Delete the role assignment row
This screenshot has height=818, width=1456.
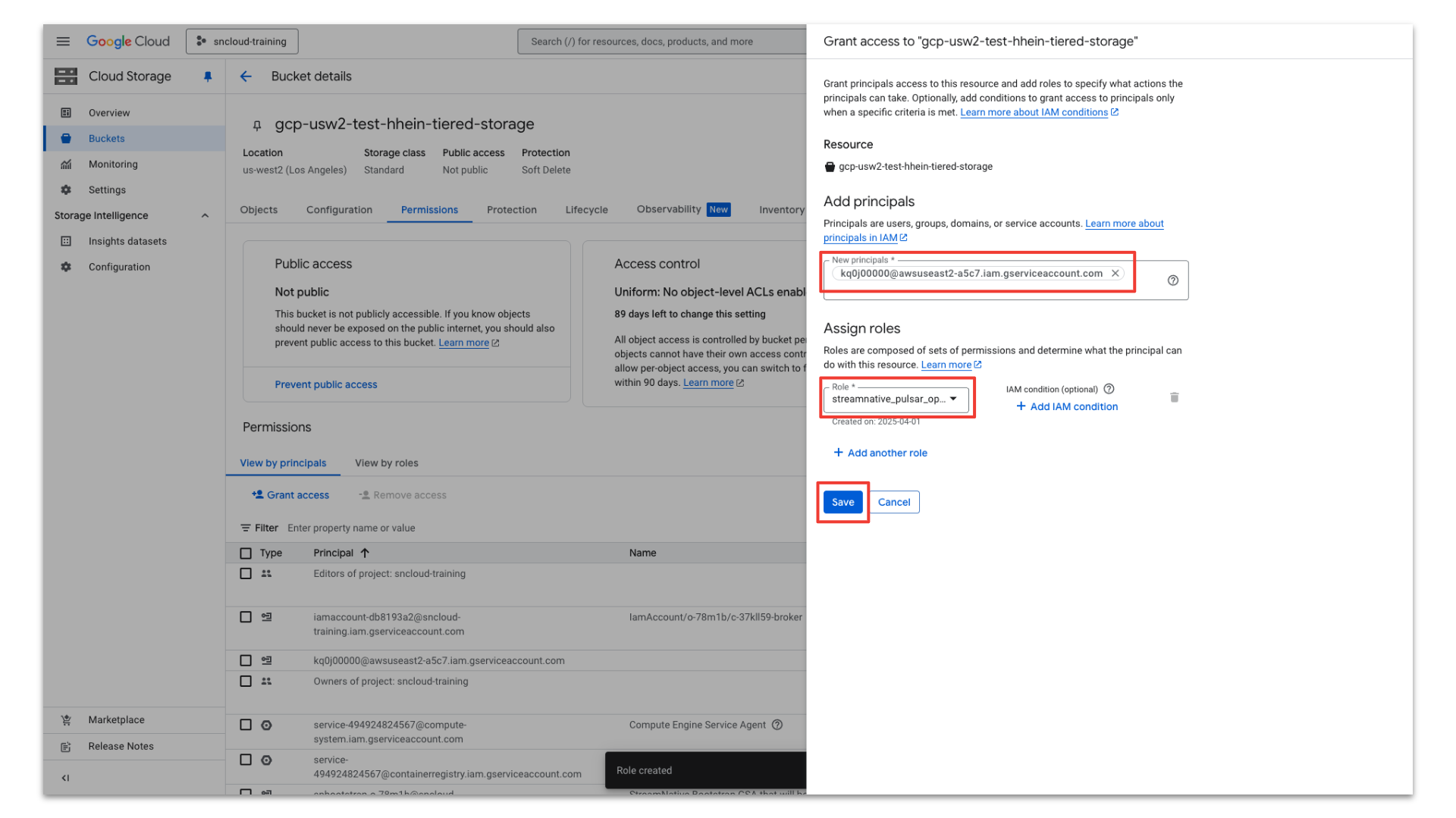(x=1174, y=397)
